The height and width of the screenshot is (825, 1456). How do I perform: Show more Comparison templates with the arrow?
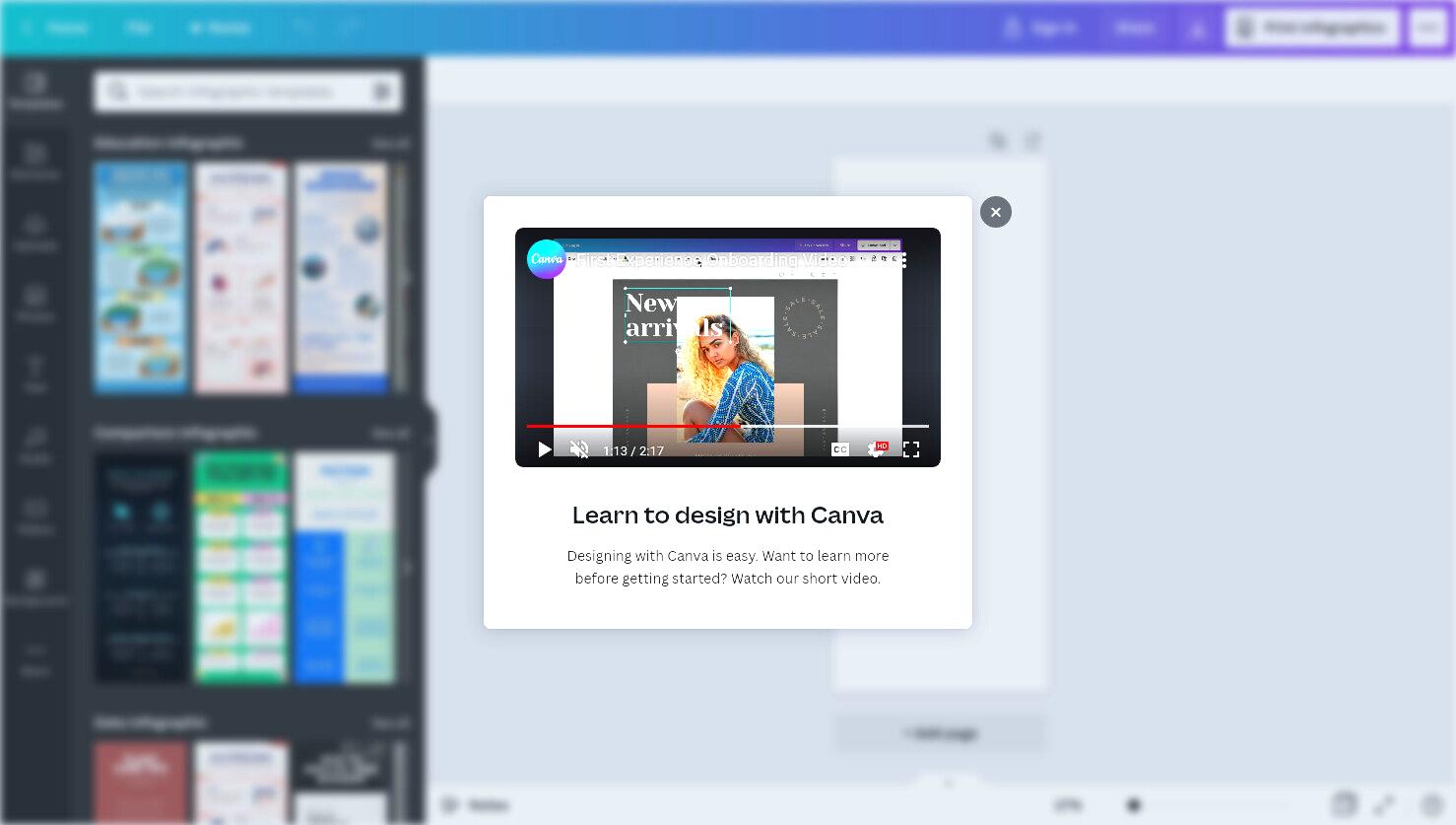(407, 568)
